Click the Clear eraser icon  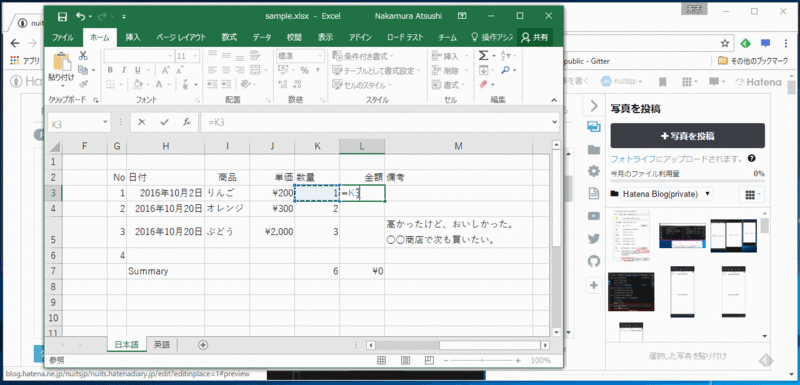tap(484, 84)
